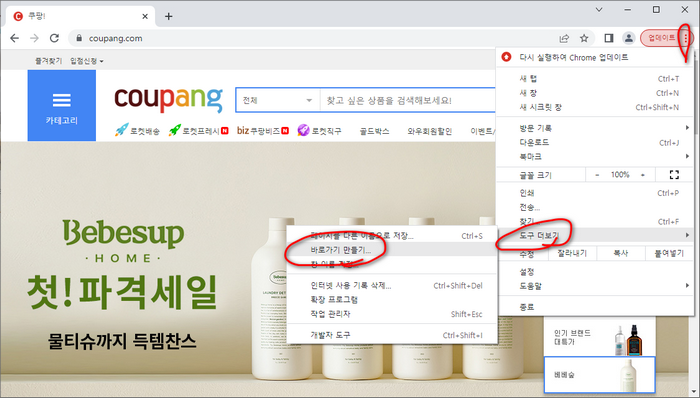Image resolution: width=700 pixels, height=398 pixels.
Task: Choose 새 창 from the Chrome menu
Action: click(x=594, y=93)
